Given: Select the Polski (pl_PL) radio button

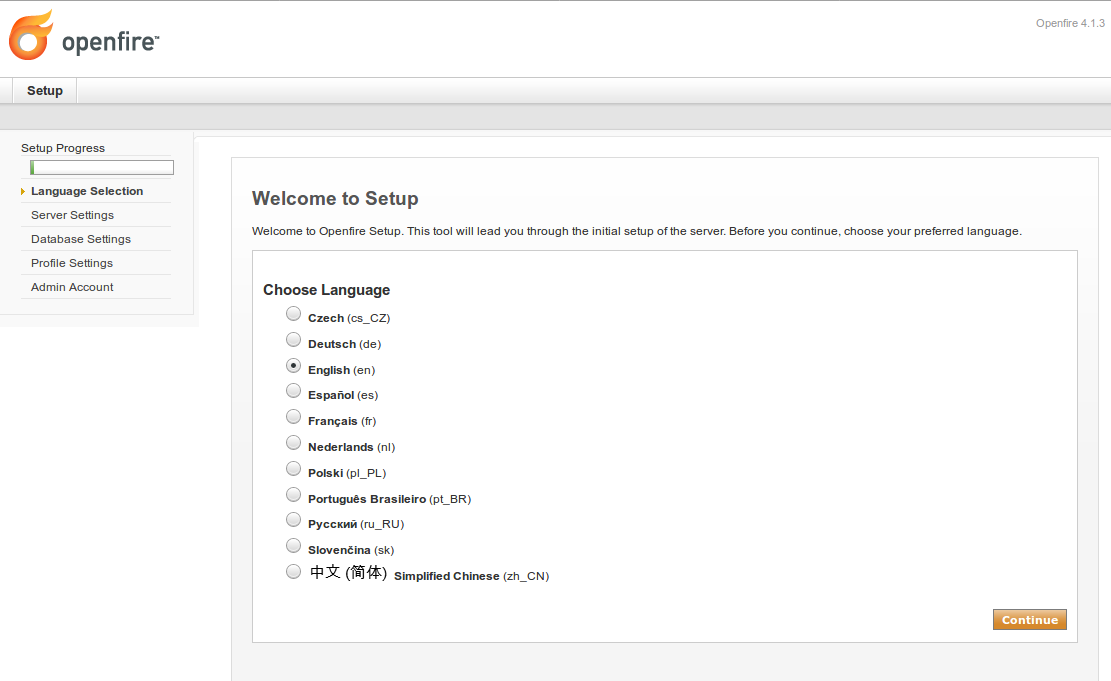Looking at the screenshot, I should 293,468.
